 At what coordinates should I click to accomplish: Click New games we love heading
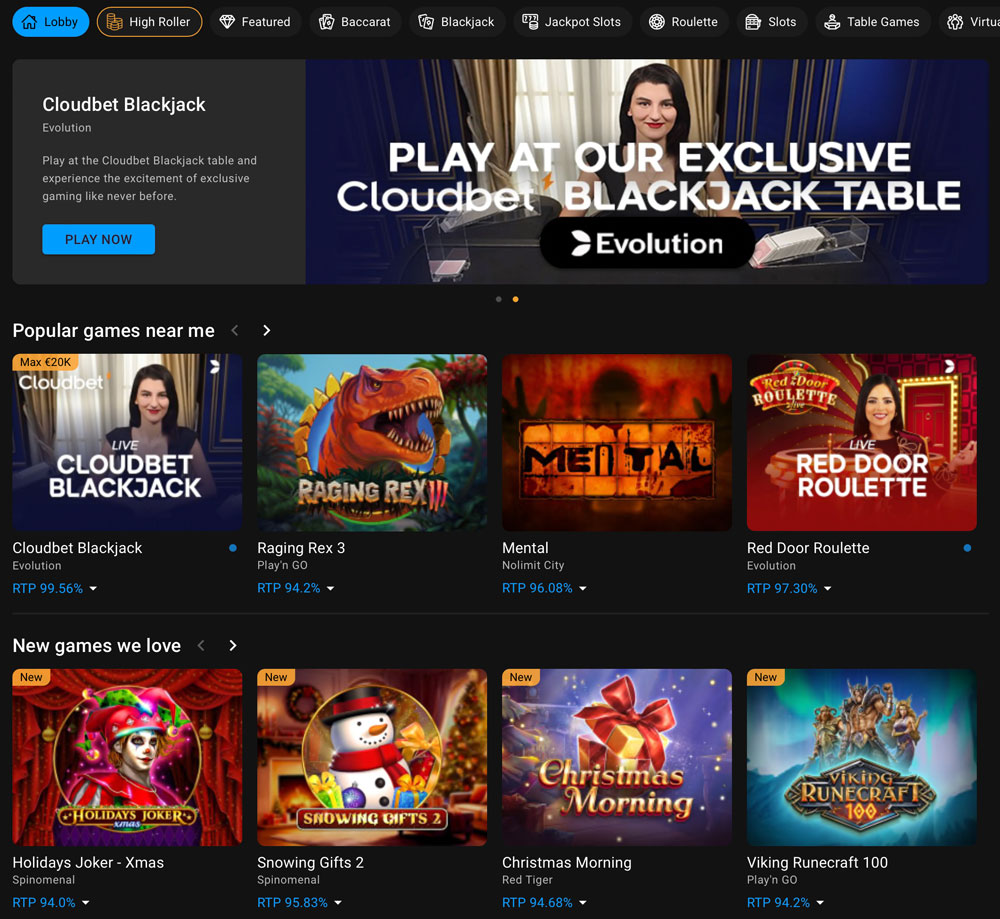point(97,645)
